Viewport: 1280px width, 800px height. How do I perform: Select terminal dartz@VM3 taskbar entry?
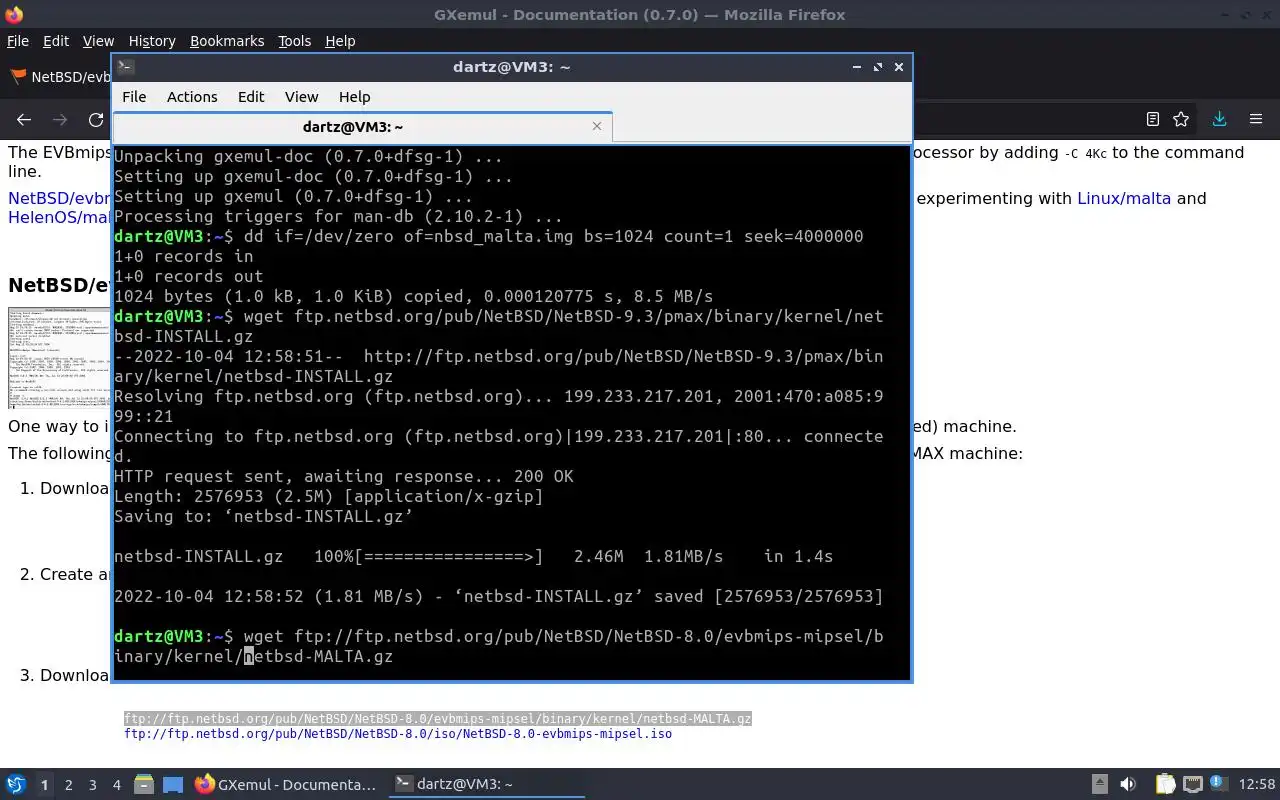(x=487, y=784)
